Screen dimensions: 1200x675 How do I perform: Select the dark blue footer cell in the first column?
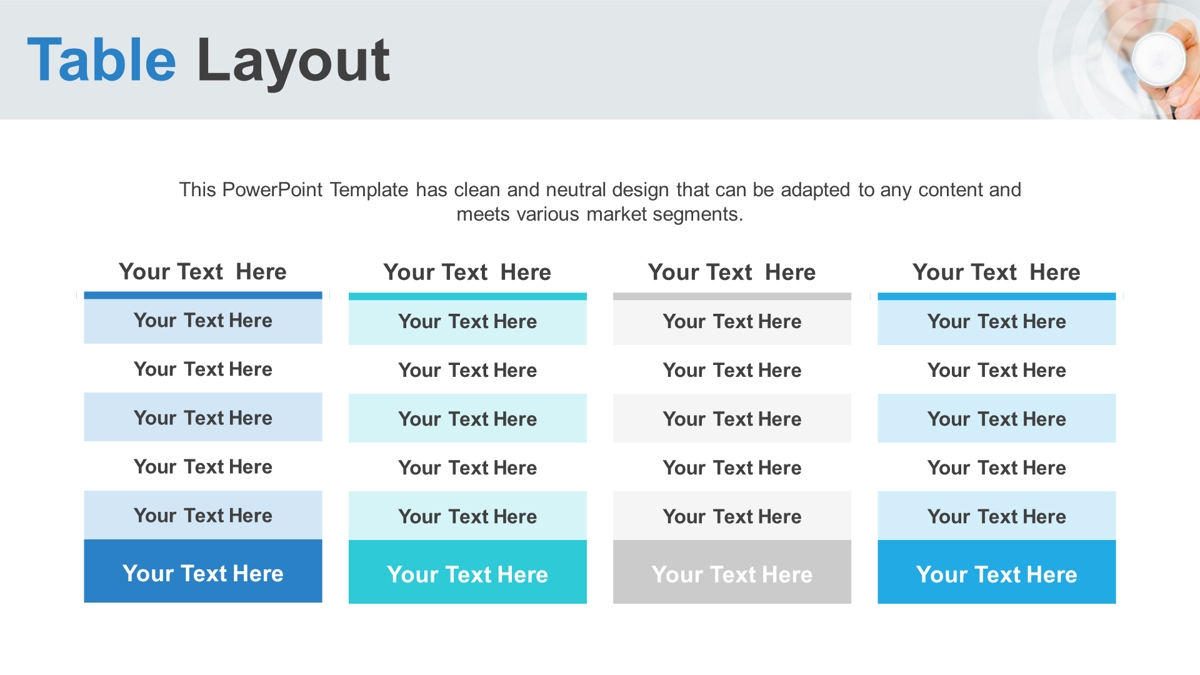point(203,571)
